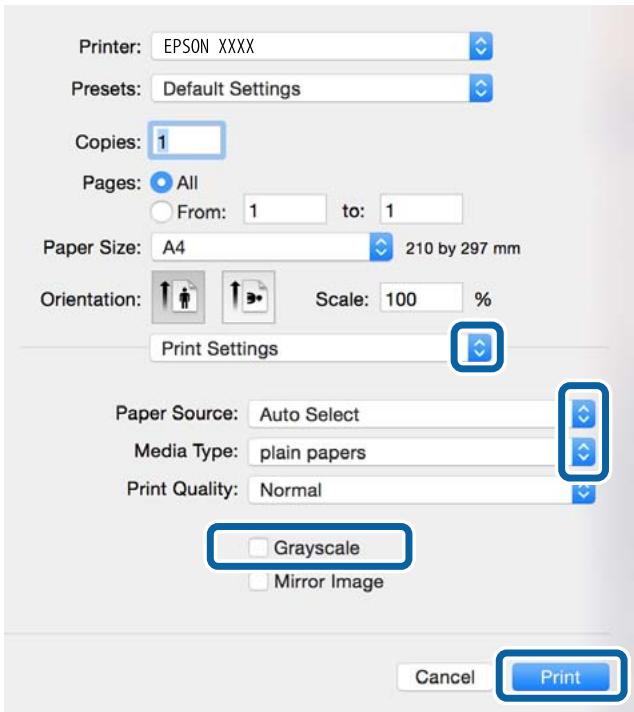This screenshot has width=634, height=712.
Task: Select portrait orientation icon
Action: coord(178,297)
